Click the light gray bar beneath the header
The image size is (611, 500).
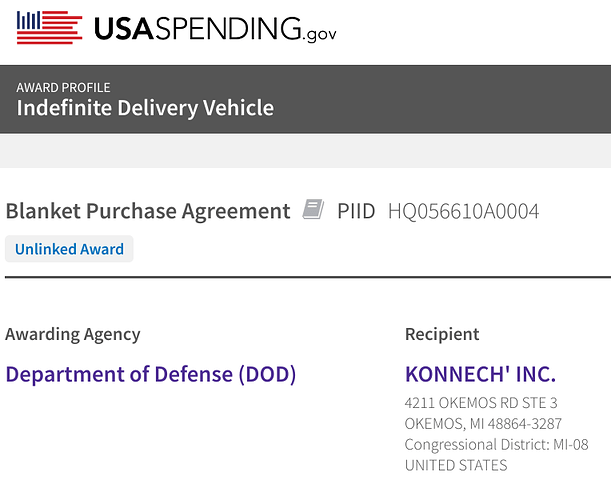click(306, 151)
